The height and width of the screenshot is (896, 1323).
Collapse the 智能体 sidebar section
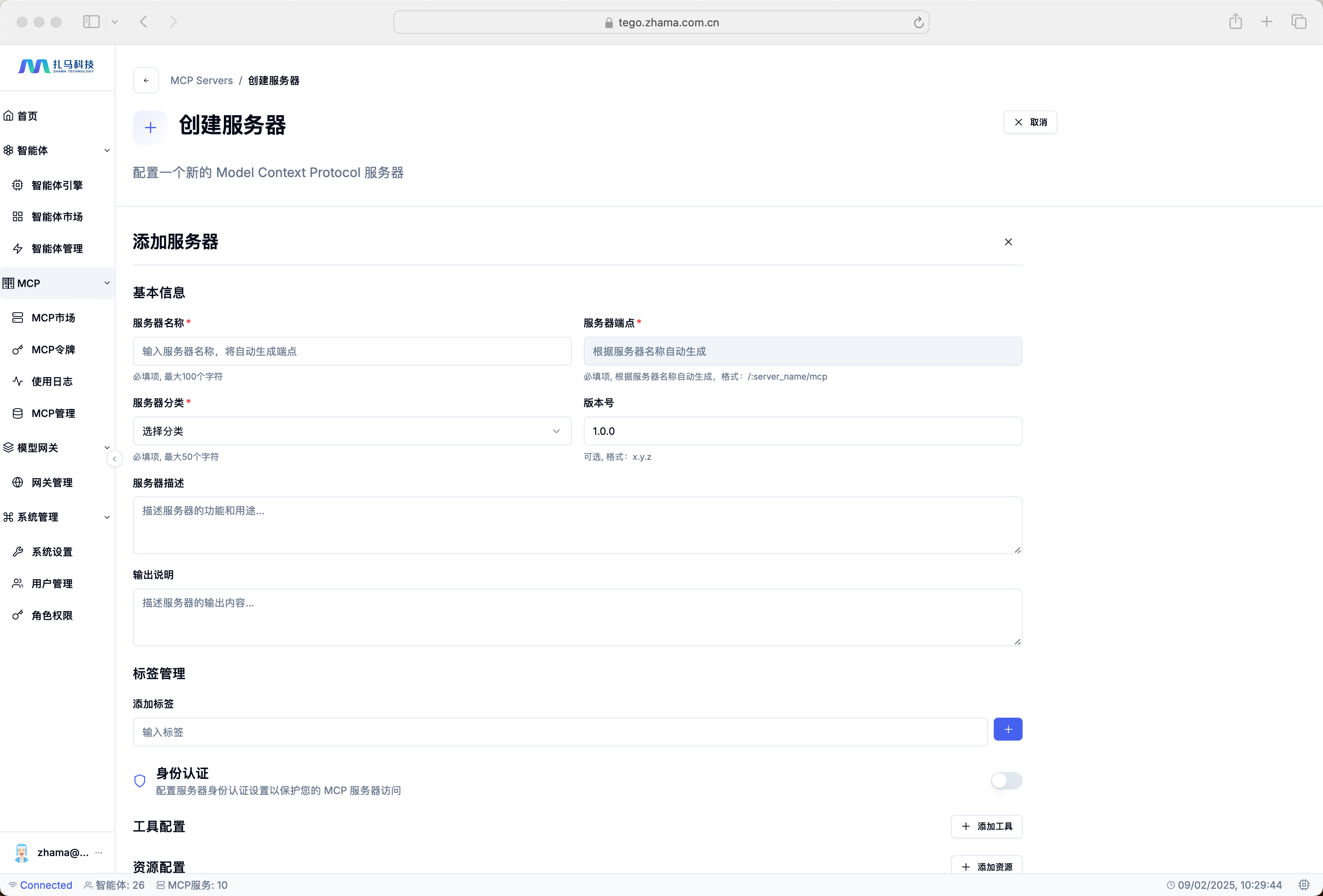pyautogui.click(x=107, y=151)
